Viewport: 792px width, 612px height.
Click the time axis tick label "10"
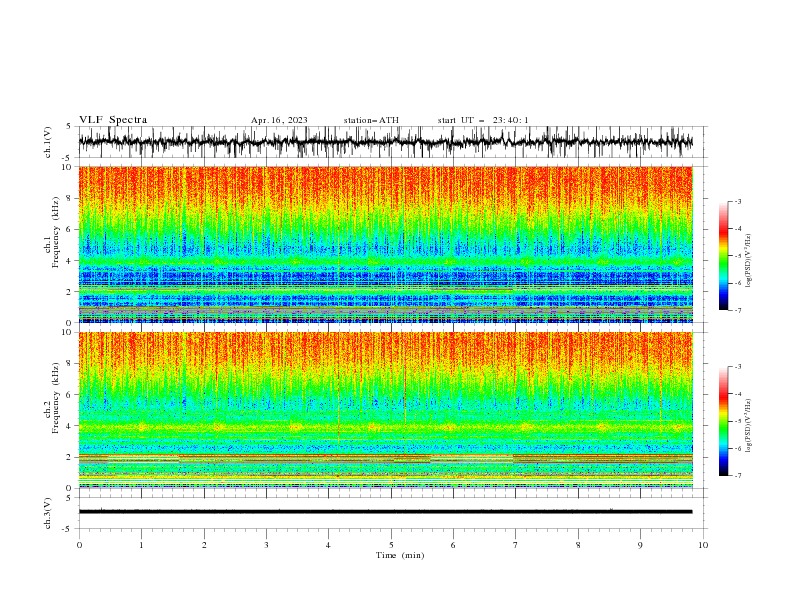(703, 545)
